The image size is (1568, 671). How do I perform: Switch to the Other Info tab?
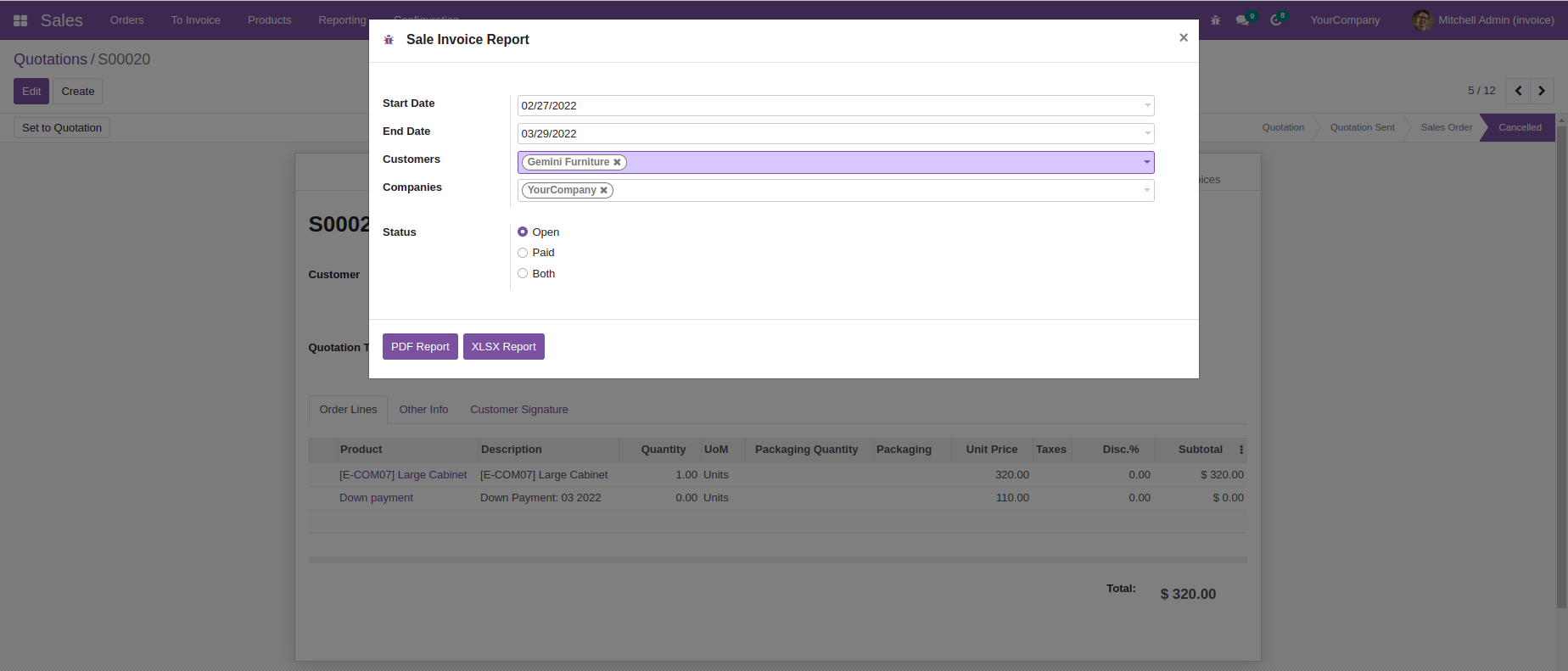click(423, 410)
